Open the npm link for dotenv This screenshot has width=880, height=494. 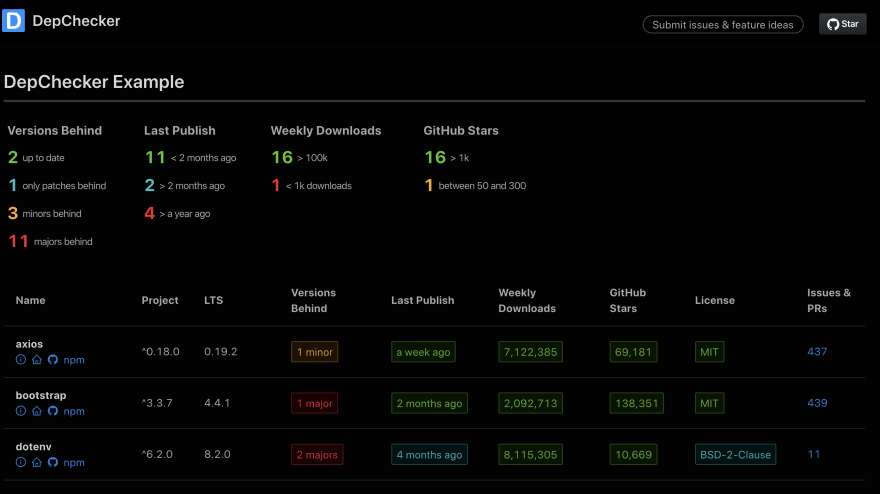pyautogui.click(x=74, y=463)
